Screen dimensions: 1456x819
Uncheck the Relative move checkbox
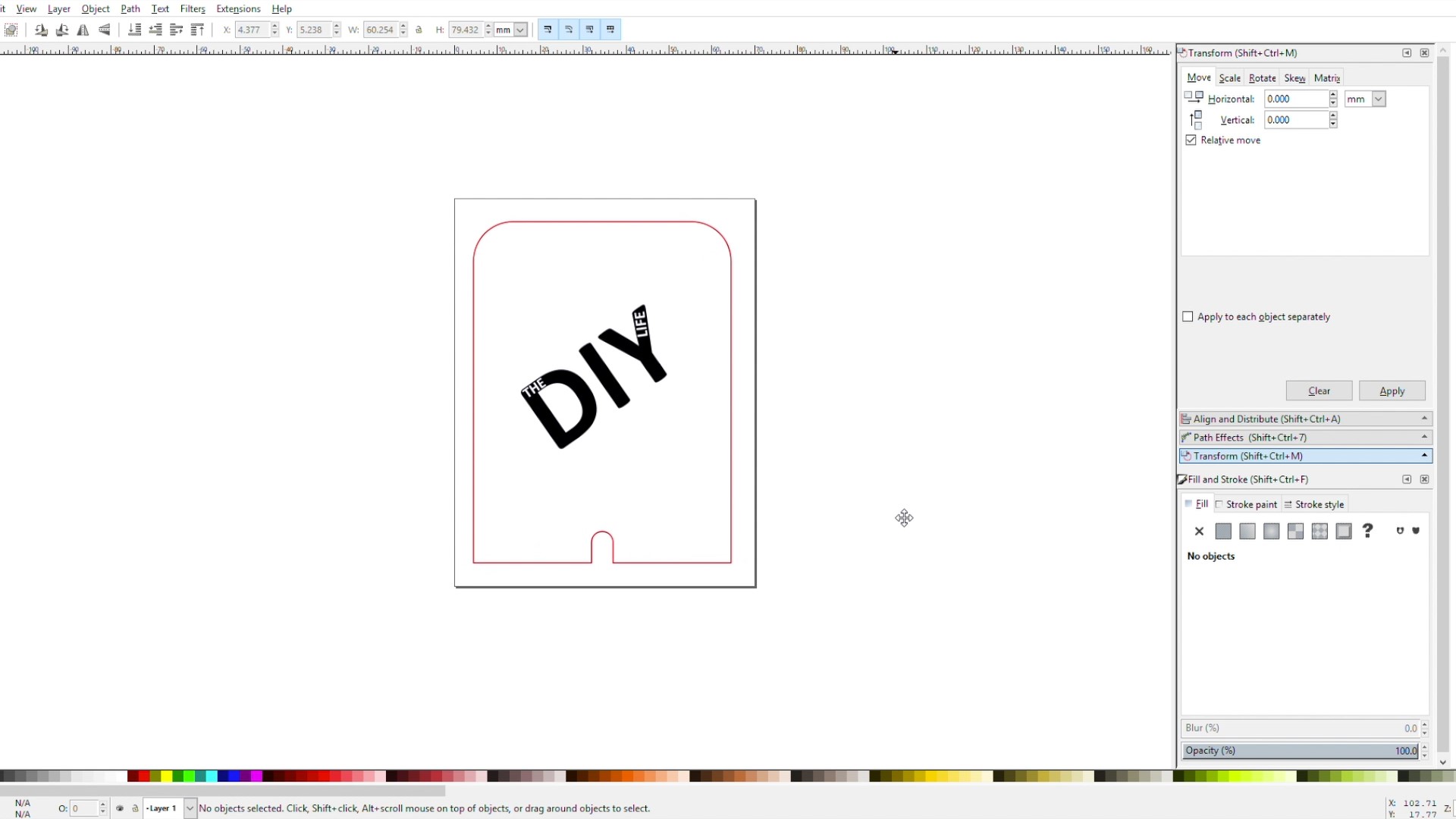click(1191, 140)
